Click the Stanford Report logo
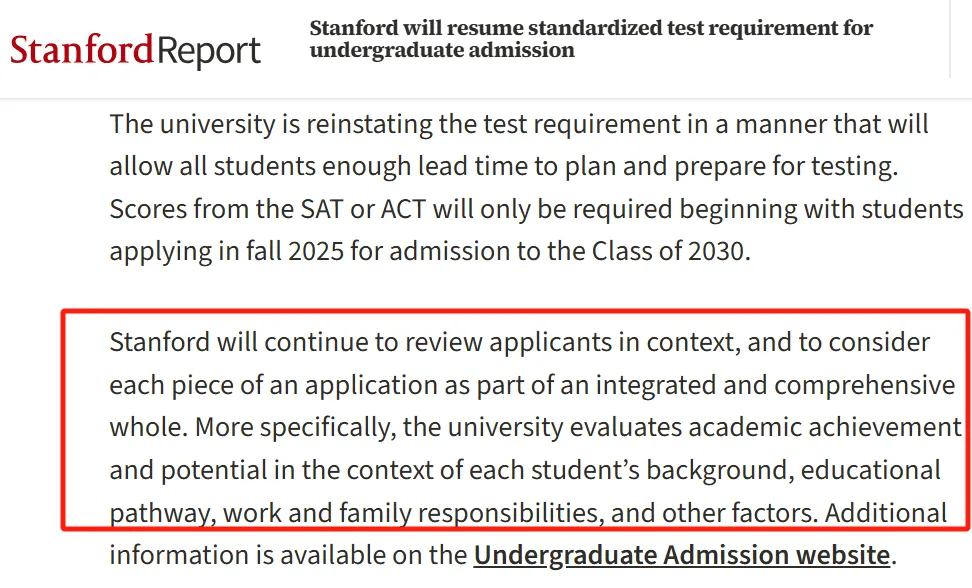 click(x=135, y=51)
